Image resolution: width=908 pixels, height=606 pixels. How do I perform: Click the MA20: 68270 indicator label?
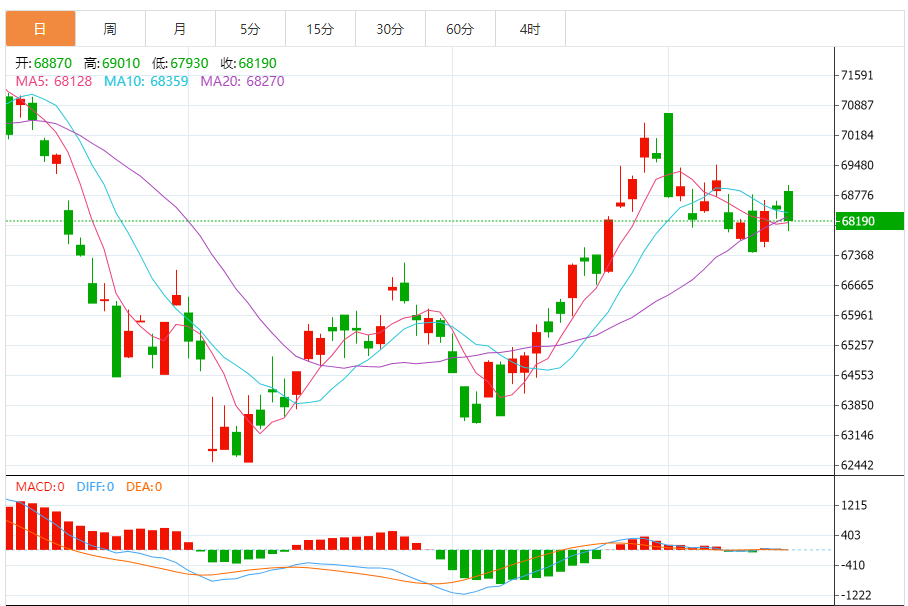point(242,81)
